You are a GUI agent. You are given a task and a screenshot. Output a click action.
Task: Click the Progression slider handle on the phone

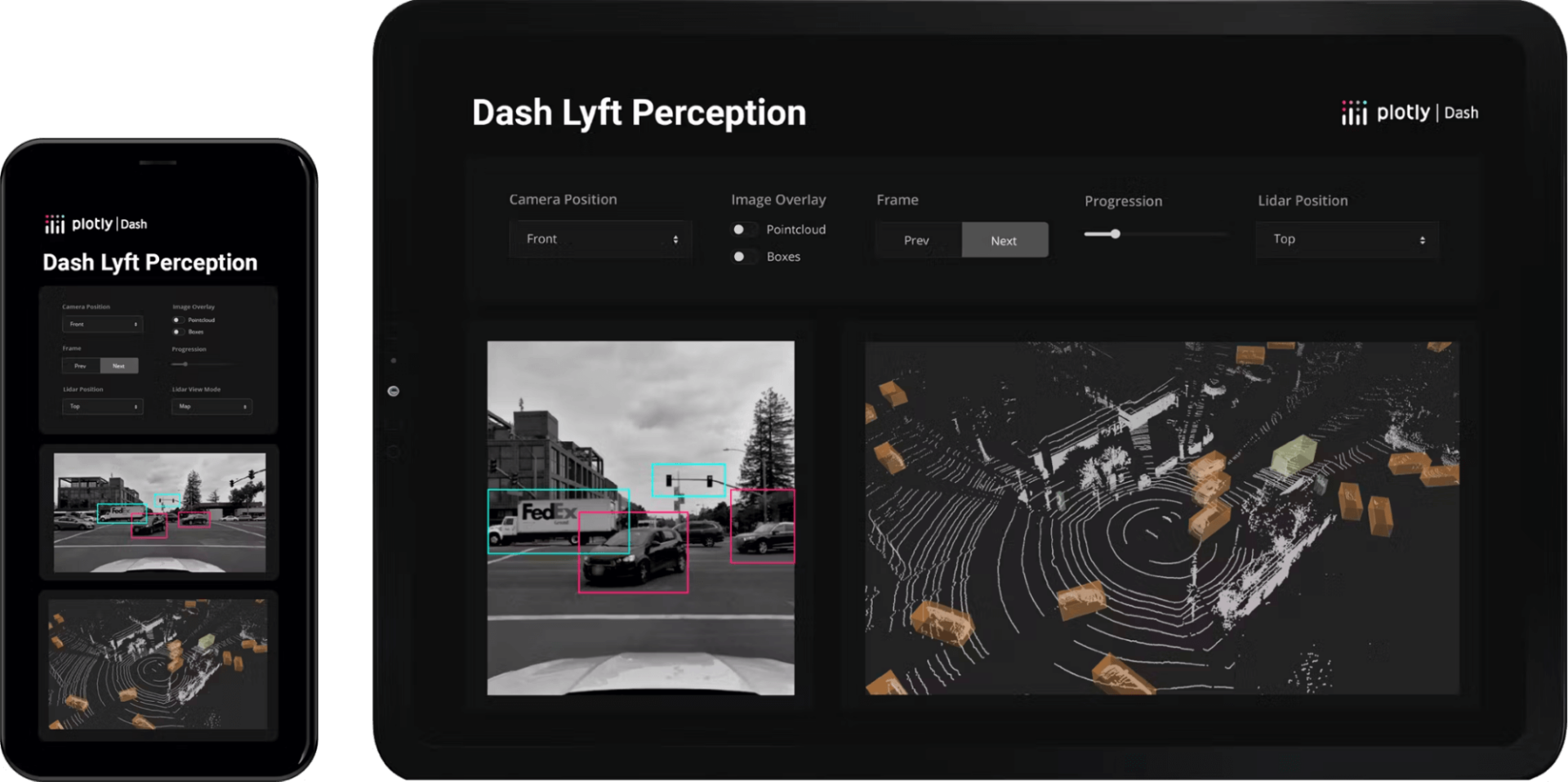[x=185, y=364]
